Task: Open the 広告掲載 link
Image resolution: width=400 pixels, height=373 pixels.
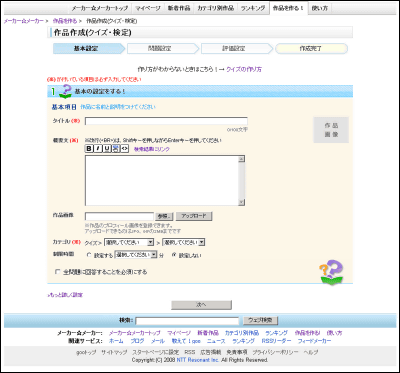Action: 211,352
